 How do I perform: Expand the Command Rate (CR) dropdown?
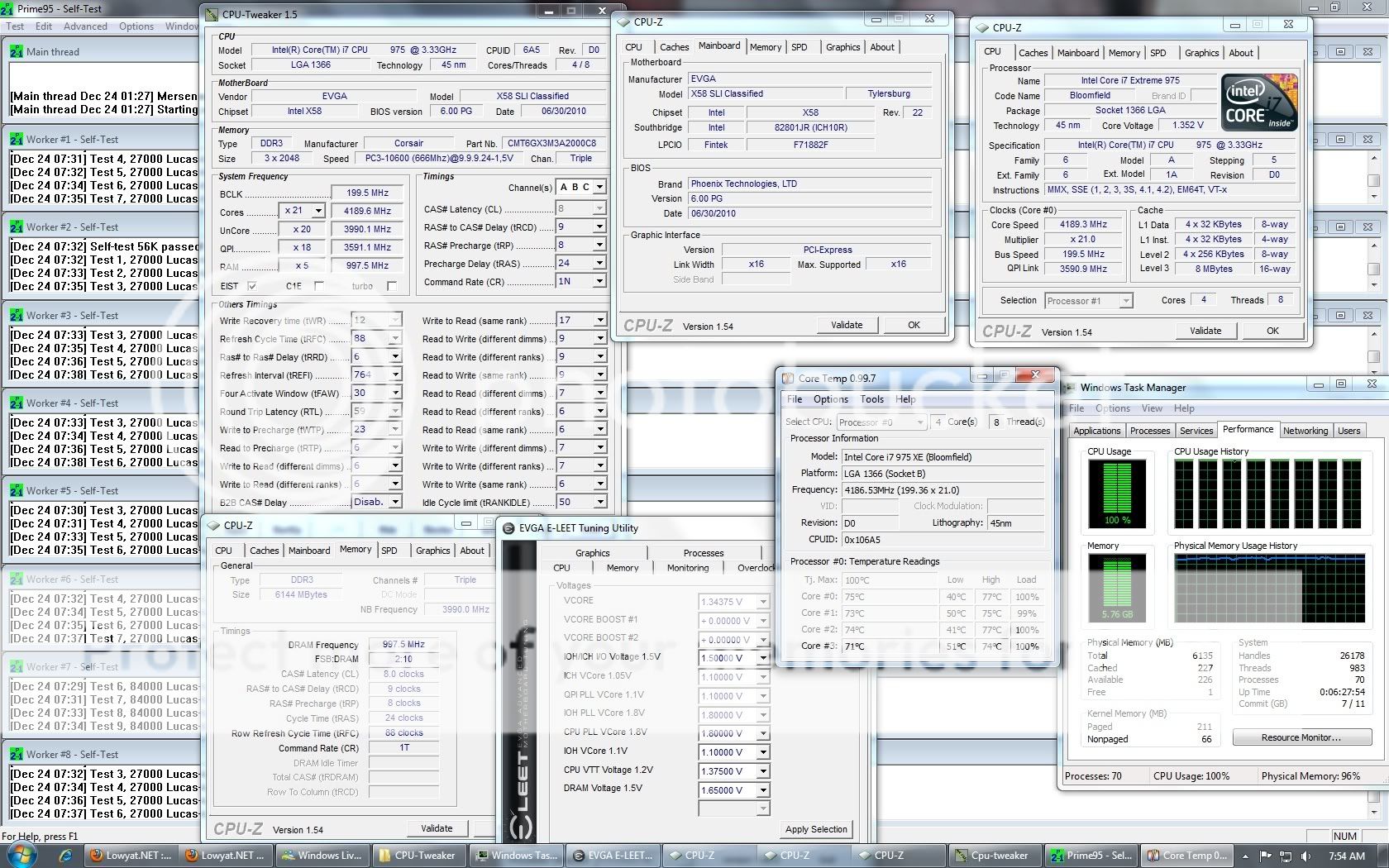[x=599, y=282]
